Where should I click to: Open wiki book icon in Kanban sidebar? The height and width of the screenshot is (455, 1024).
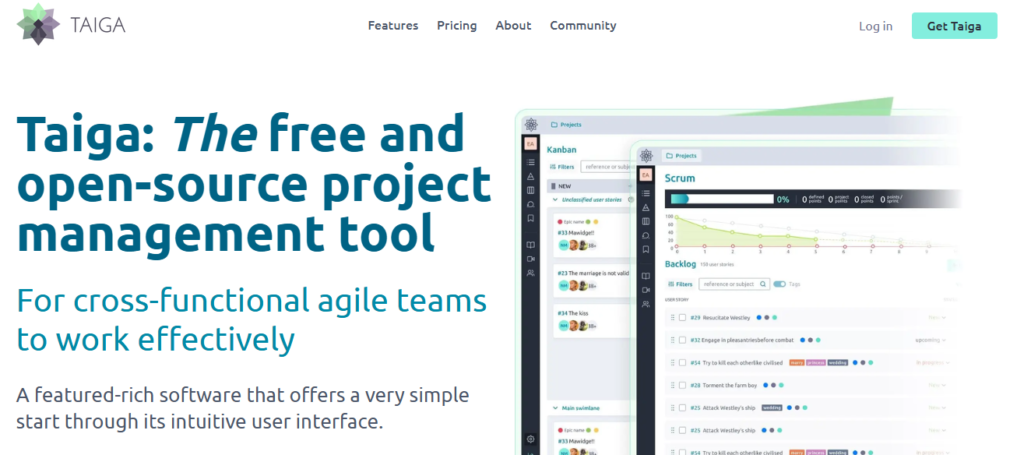pyautogui.click(x=531, y=245)
